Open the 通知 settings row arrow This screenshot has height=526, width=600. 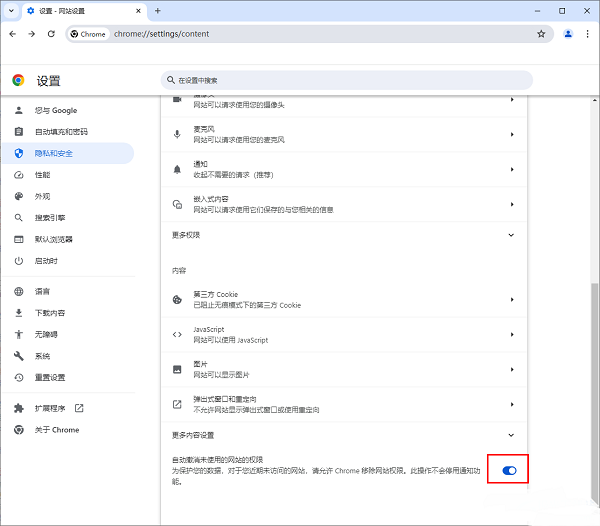[512, 169]
